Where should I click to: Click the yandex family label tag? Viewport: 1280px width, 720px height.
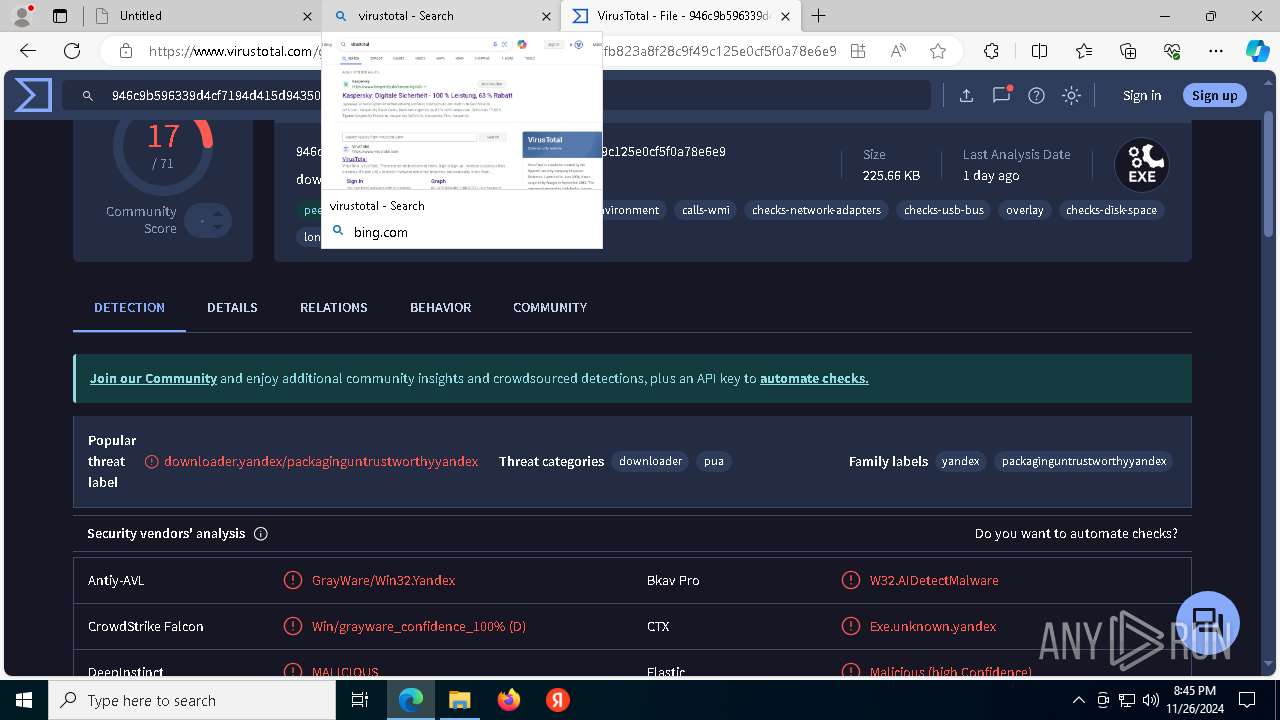(x=960, y=461)
